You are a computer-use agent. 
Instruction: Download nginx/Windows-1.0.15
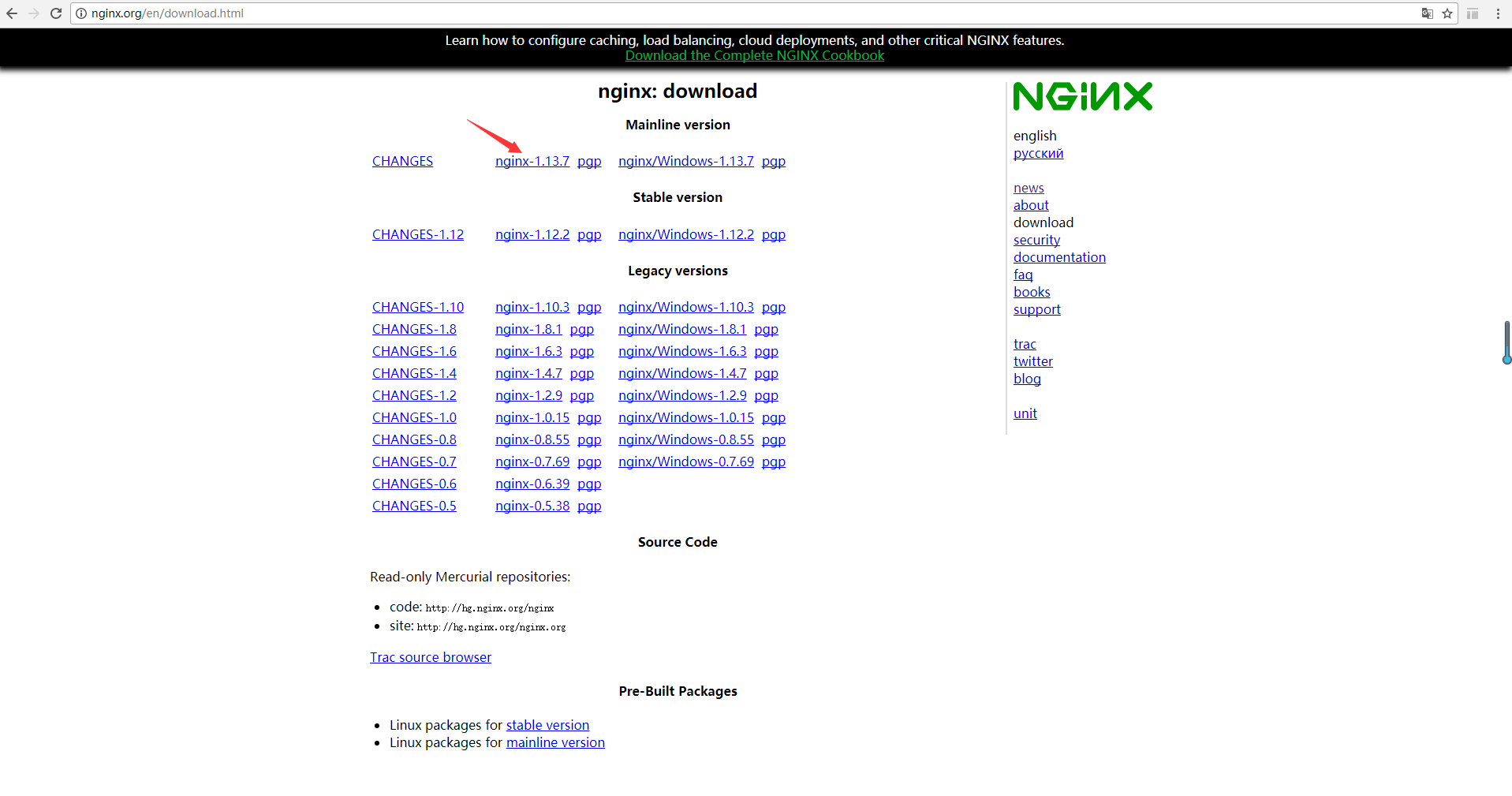(686, 417)
